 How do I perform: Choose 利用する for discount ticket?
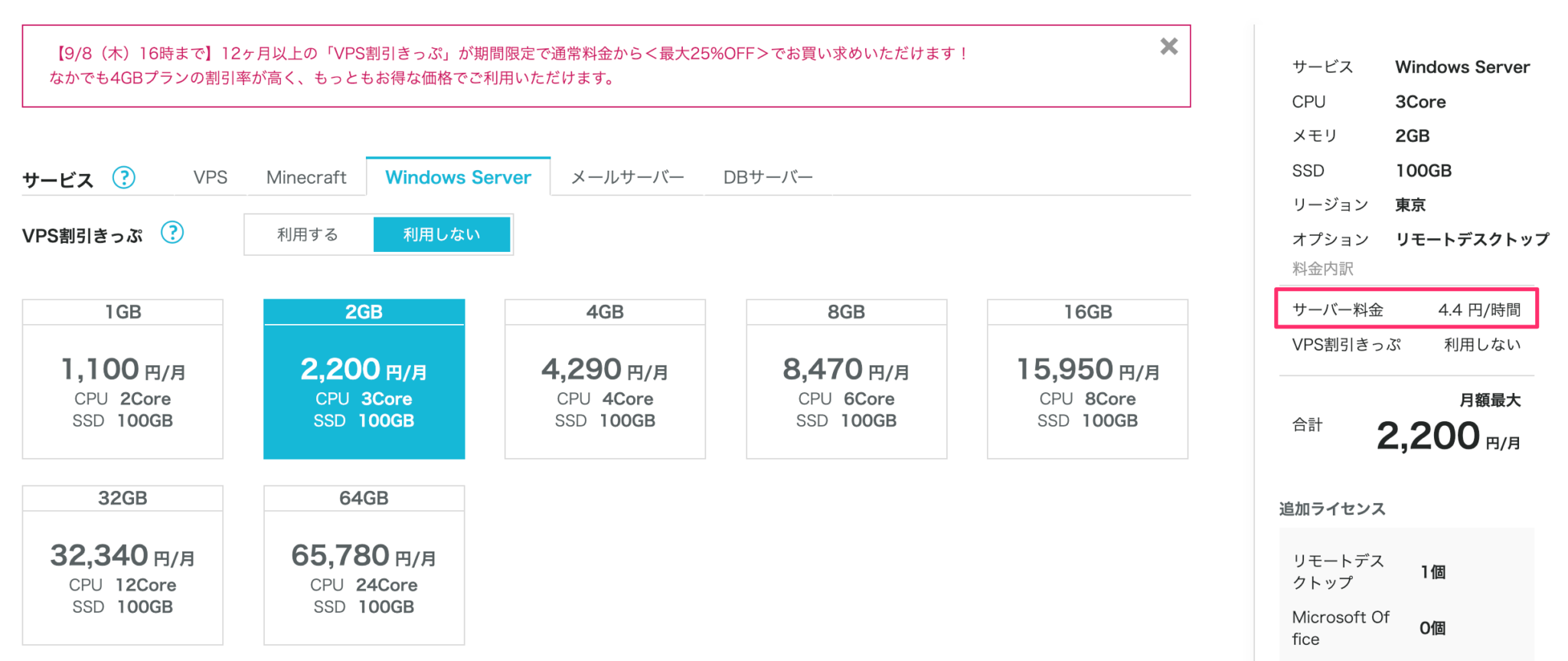pos(309,234)
